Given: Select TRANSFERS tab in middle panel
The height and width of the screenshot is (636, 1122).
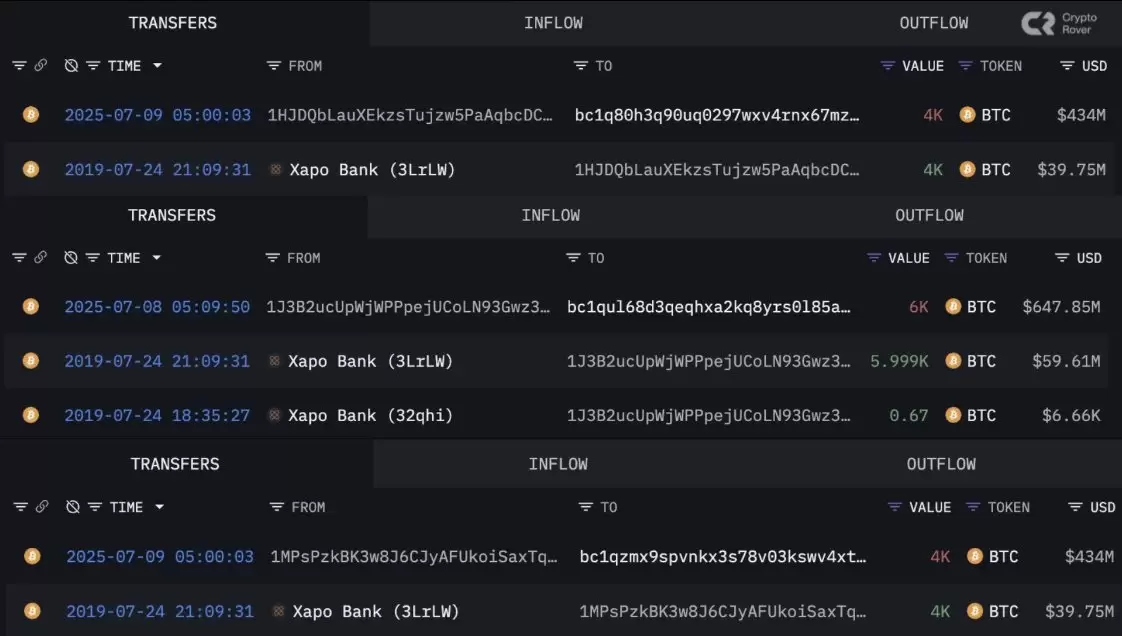Looking at the screenshot, I should tap(172, 215).
